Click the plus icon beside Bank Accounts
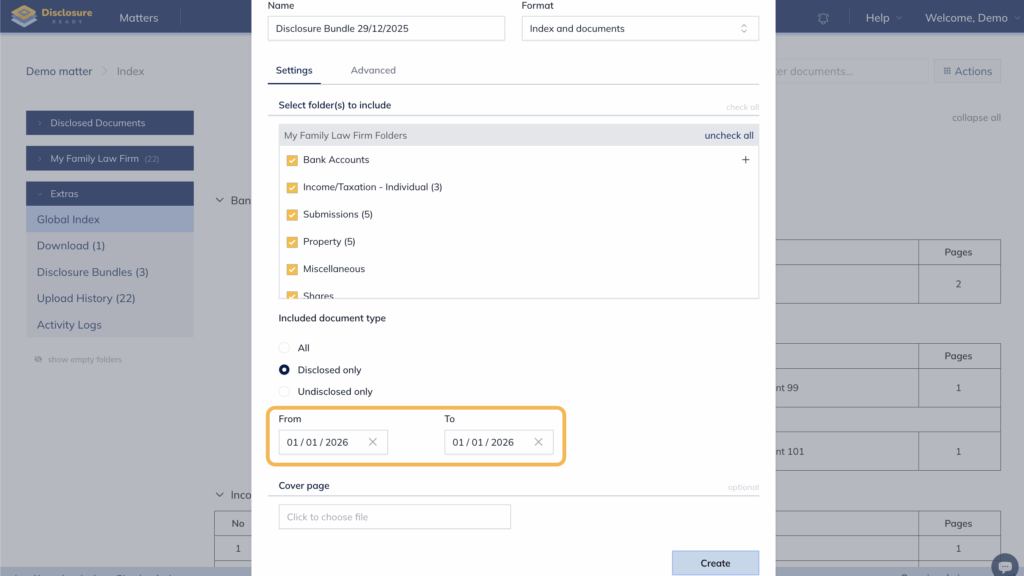The height and width of the screenshot is (576, 1024). (x=745, y=160)
